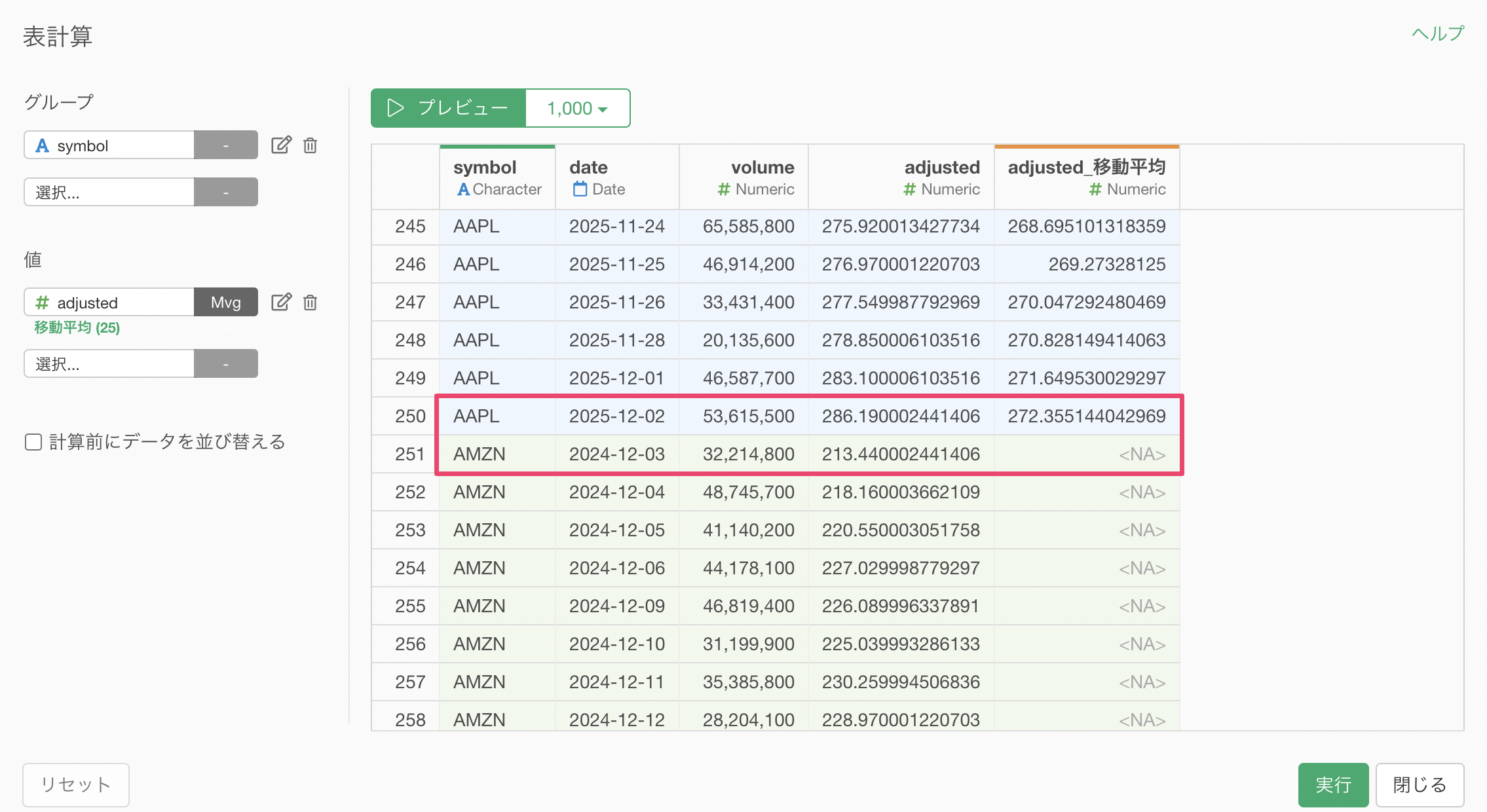Open the empty value column selector
1487x812 pixels.
[x=109, y=363]
